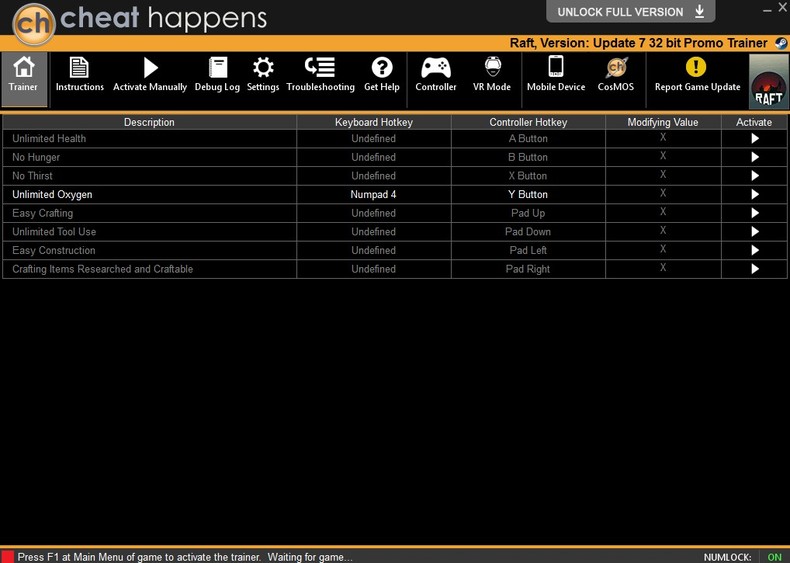Click Report Game Update warning icon
This screenshot has height=563, width=790.
tap(696, 69)
